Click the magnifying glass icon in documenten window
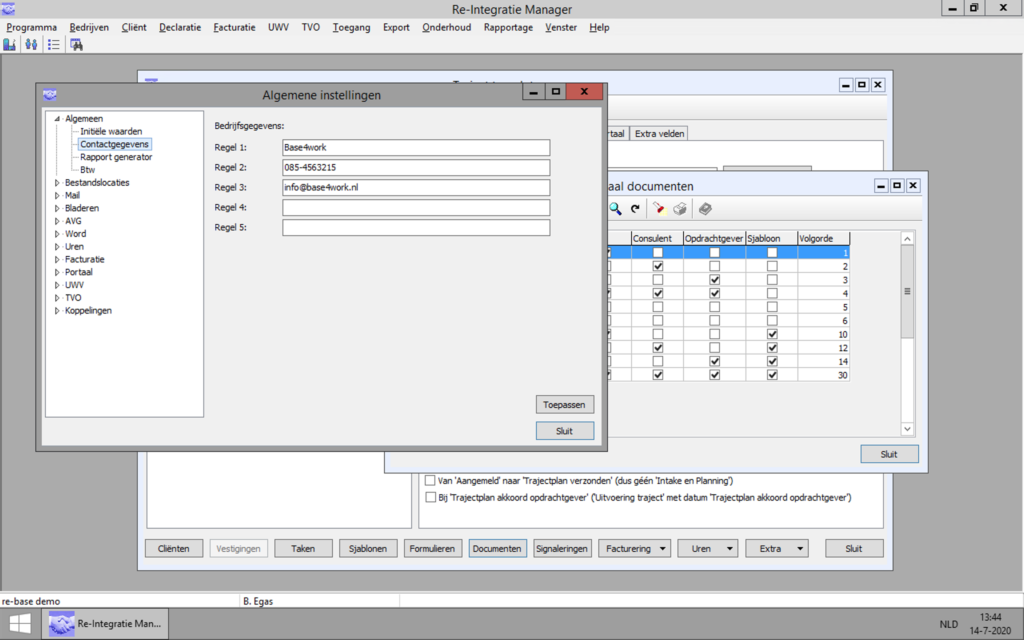Screen dimensions: 1024x640 pyautogui.click(x=615, y=209)
